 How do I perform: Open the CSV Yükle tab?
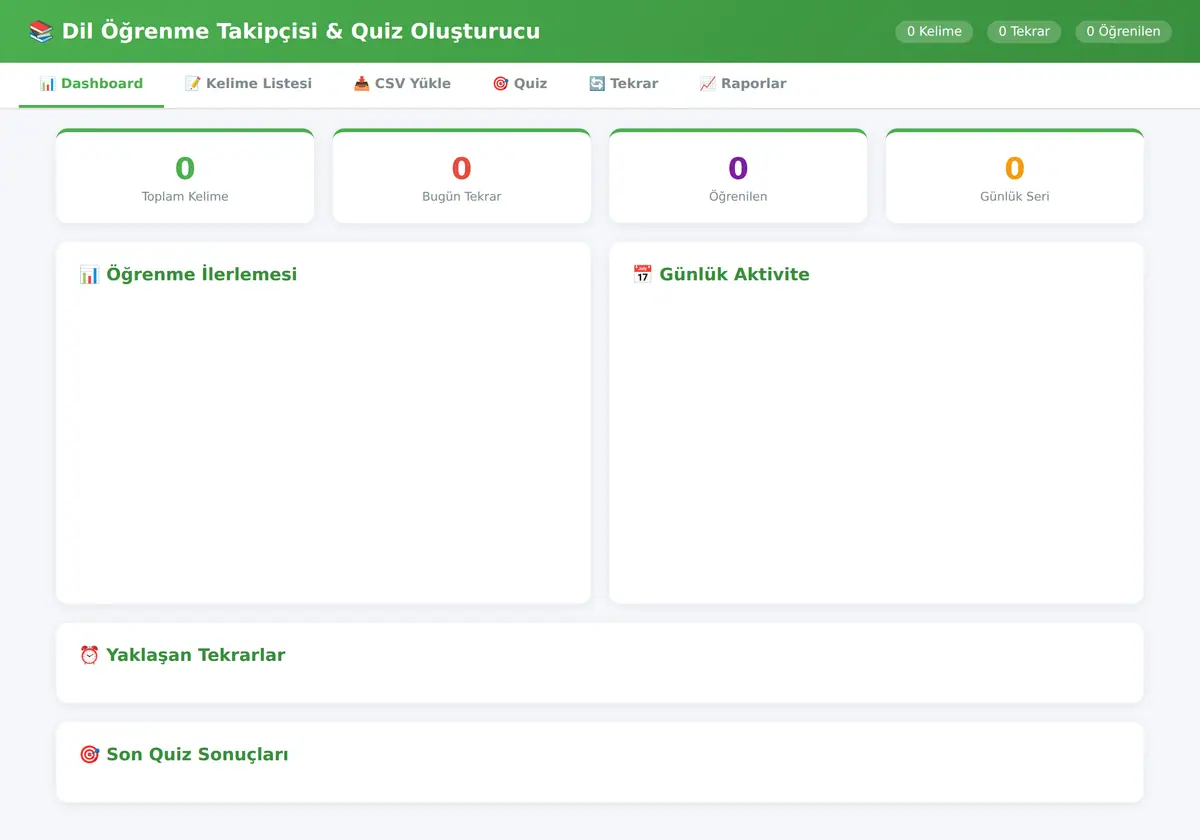[402, 84]
